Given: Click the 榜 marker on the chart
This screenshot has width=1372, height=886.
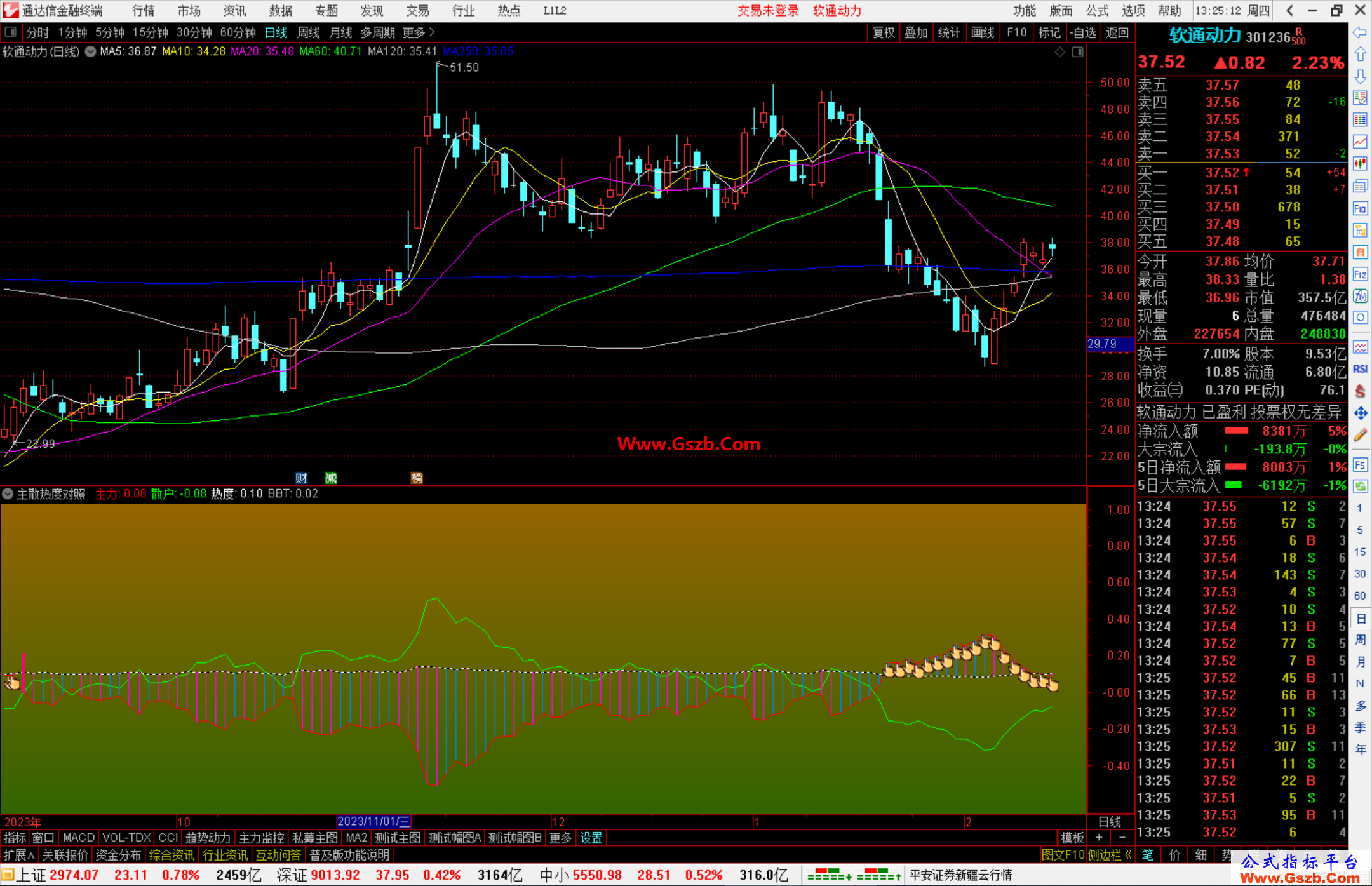Looking at the screenshot, I should tap(417, 478).
